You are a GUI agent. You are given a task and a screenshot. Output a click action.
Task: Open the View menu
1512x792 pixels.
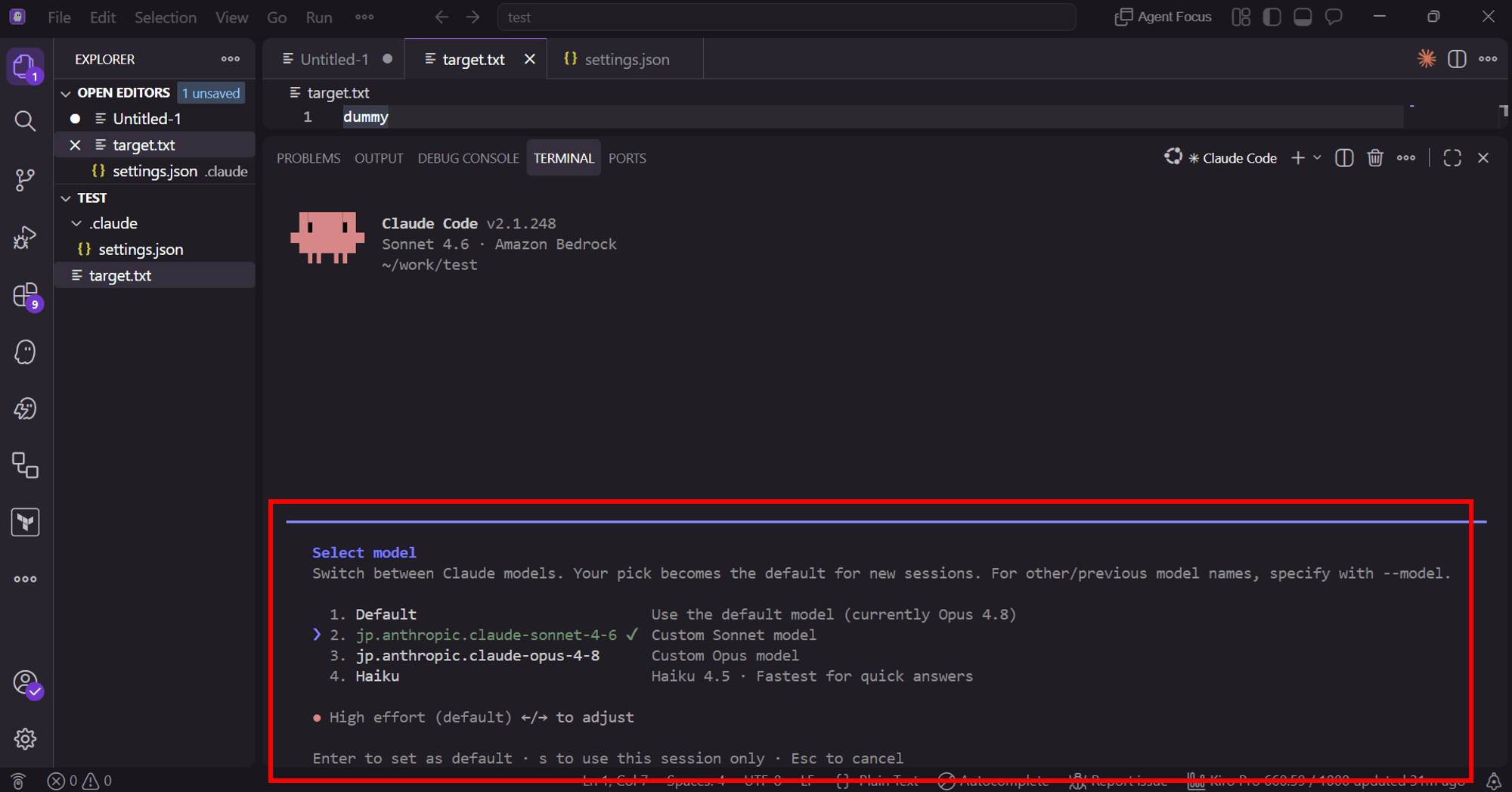pyautogui.click(x=231, y=17)
